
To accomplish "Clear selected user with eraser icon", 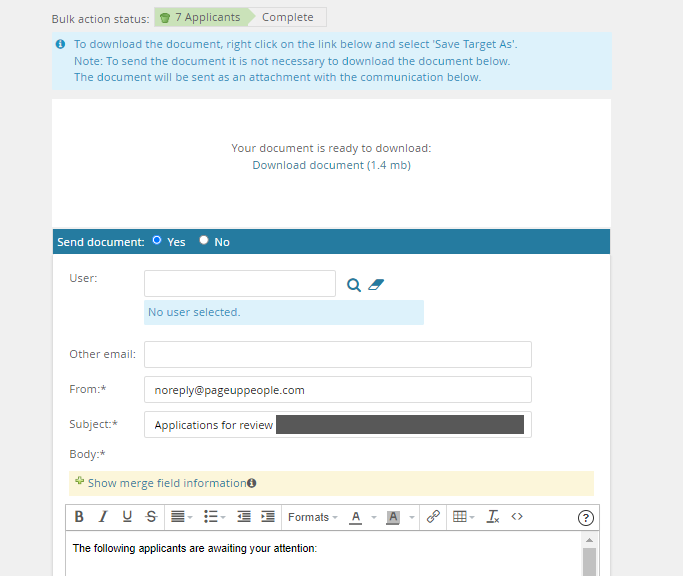I will click(x=376, y=285).
